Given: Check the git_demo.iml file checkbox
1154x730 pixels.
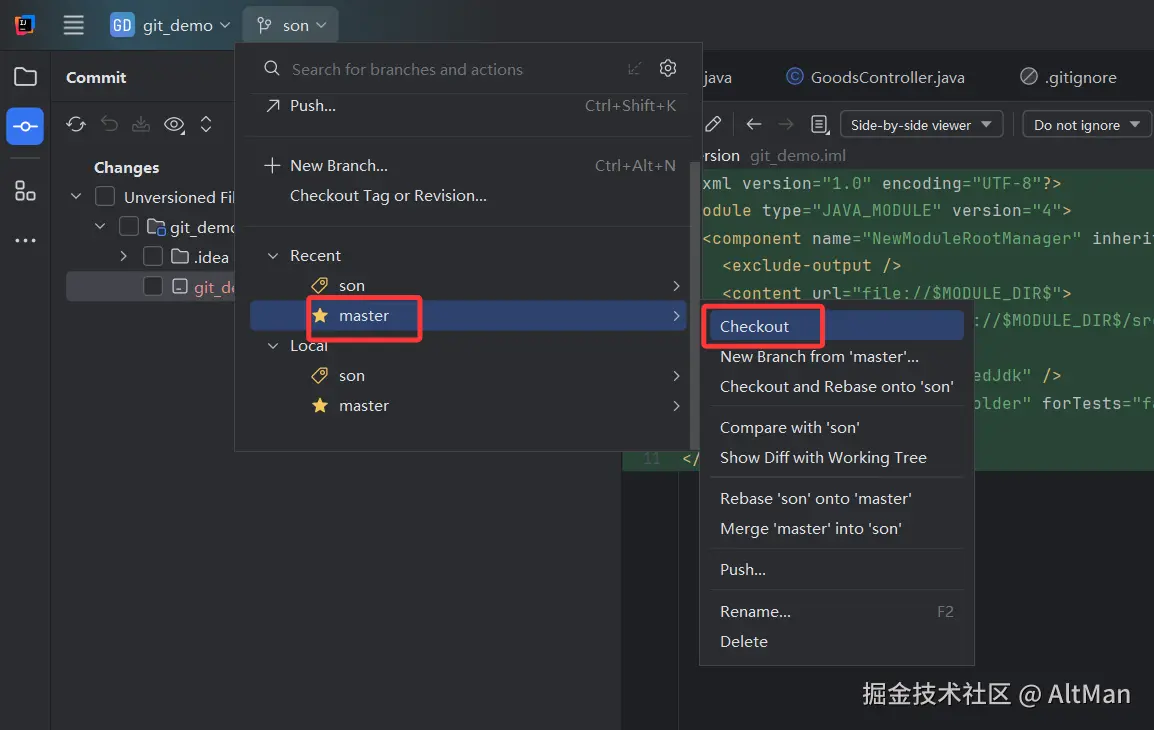Looking at the screenshot, I should [152, 286].
